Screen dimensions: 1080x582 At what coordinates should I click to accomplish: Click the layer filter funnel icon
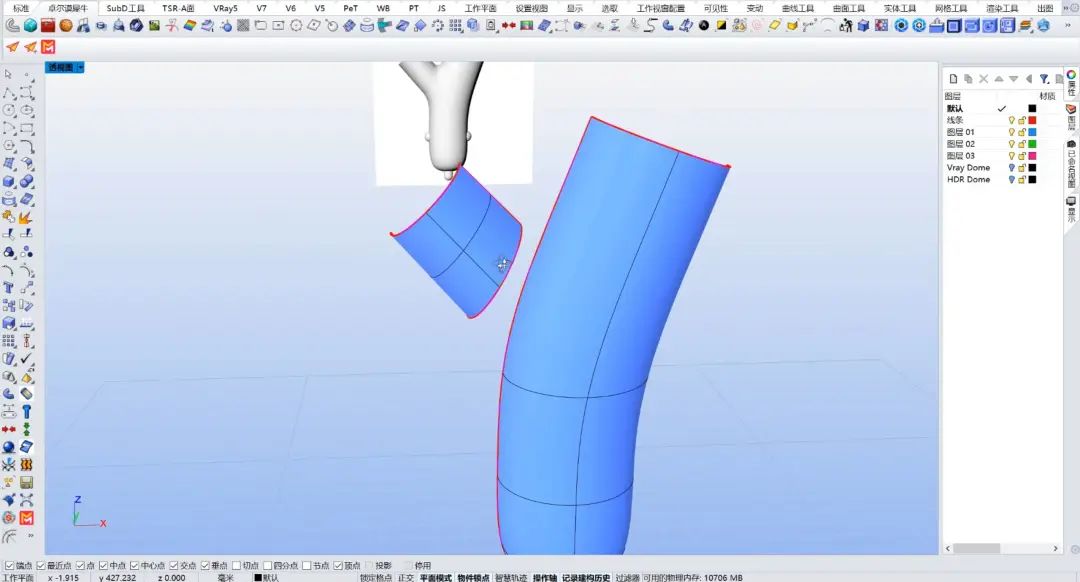pyautogui.click(x=1044, y=79)
